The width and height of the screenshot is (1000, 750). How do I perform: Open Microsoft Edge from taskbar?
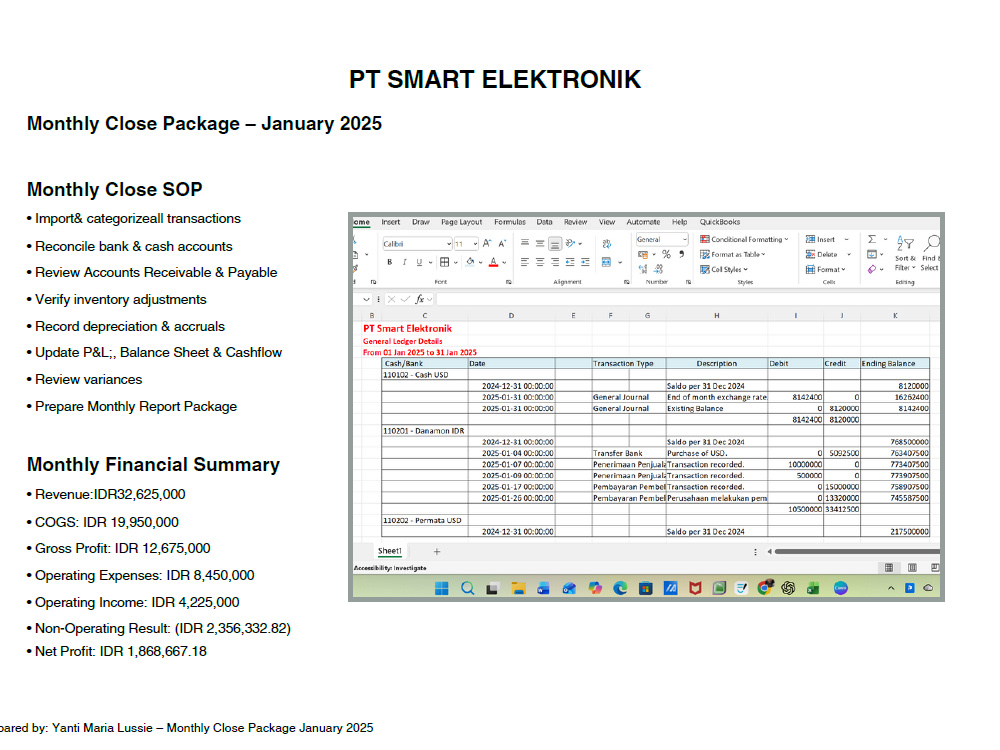click(620, 588)
